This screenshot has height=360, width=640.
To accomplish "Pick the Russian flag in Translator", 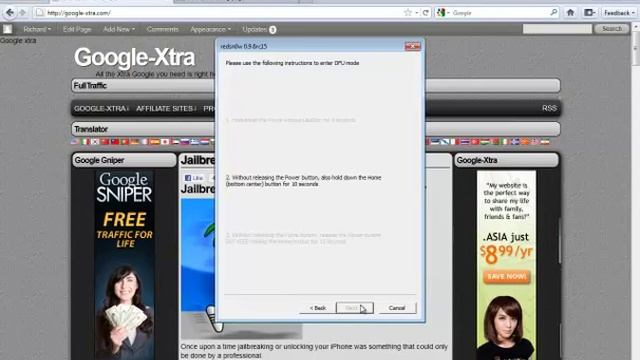I will click(x=184, y=142).
